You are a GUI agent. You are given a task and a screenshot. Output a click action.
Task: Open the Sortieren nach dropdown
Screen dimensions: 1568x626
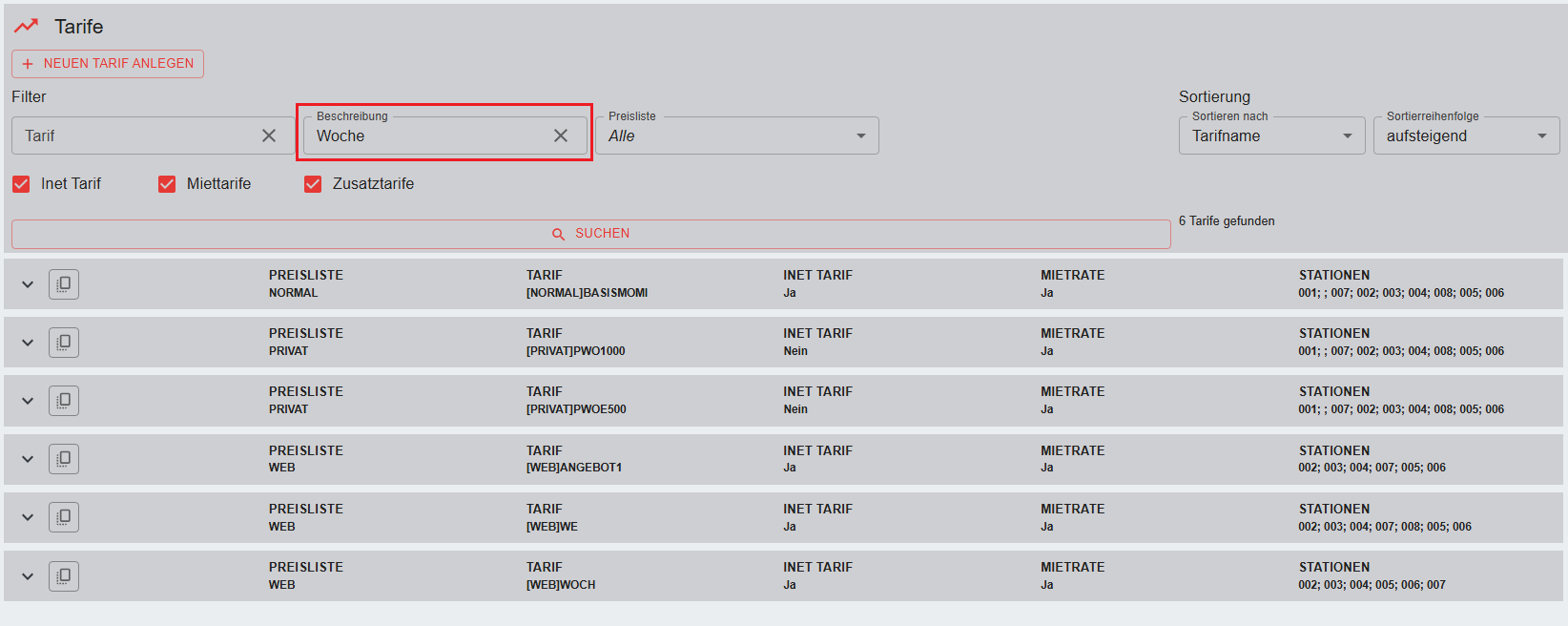1271,136
